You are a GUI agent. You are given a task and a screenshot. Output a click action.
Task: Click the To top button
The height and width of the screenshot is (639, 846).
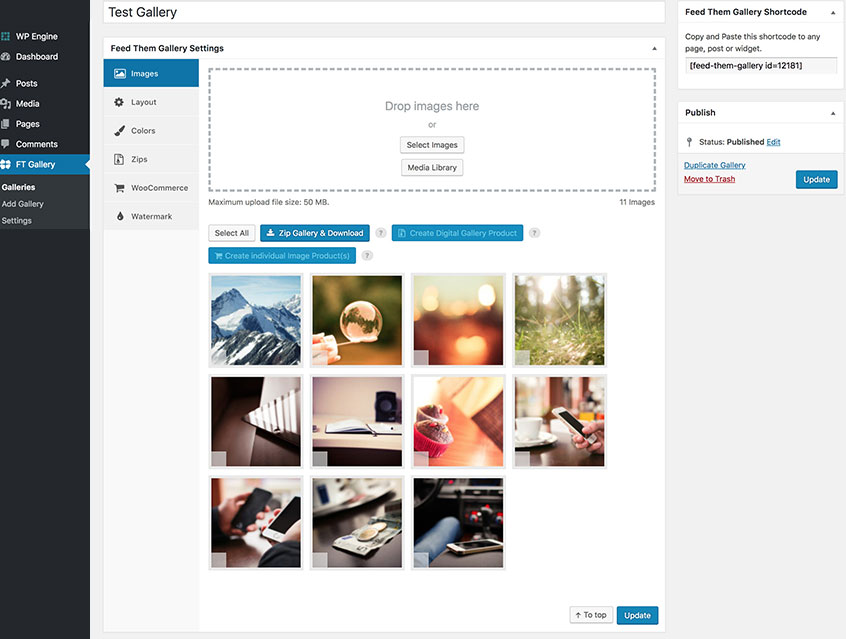coord(591,615)
